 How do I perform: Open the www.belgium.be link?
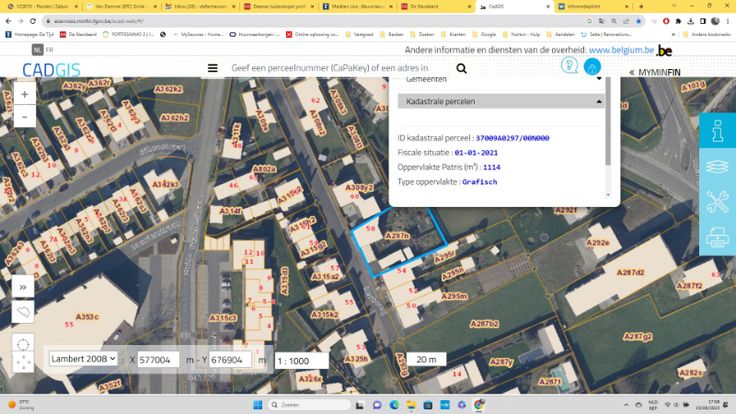click(621, 49)
